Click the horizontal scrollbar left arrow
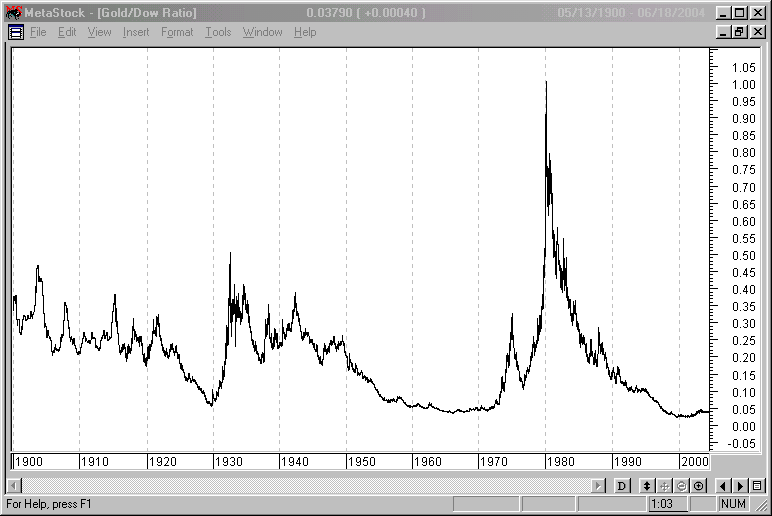 coord(14,486)
